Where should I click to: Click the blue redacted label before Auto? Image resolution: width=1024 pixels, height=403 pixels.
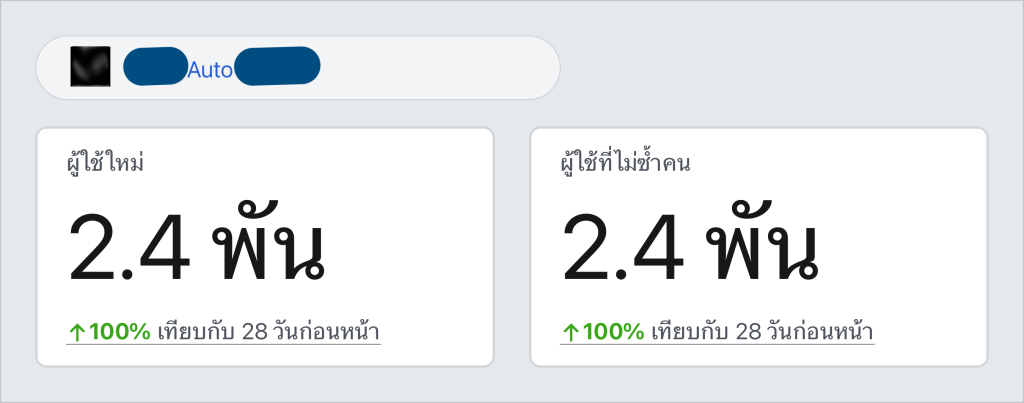point(155,66)
